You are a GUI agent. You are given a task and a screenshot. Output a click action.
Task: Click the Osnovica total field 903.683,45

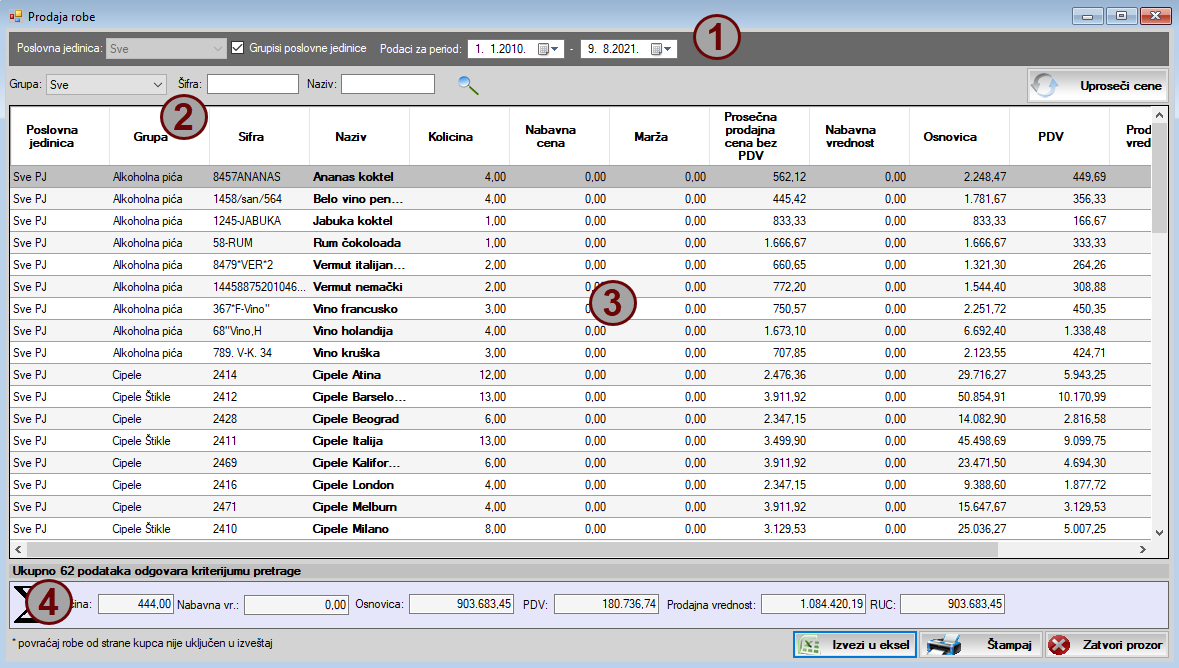point(461,603)
